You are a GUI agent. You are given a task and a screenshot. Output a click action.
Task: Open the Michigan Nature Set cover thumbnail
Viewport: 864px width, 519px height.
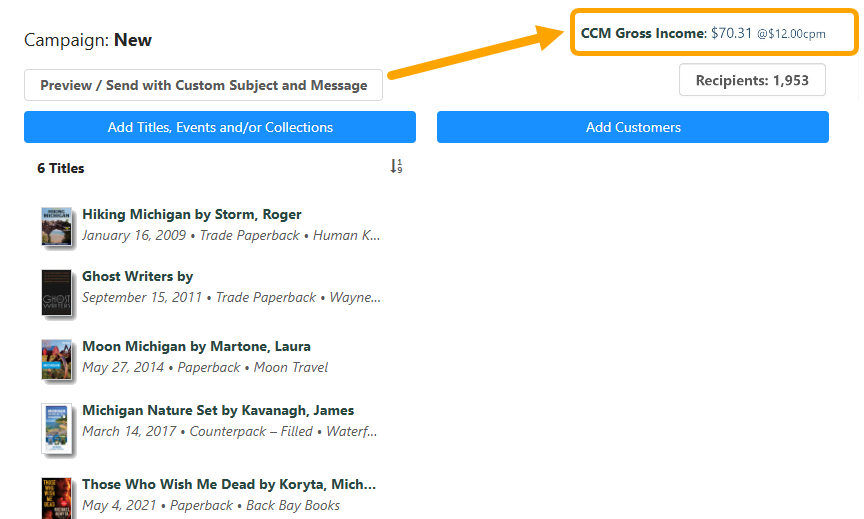(x=57, y=428)
